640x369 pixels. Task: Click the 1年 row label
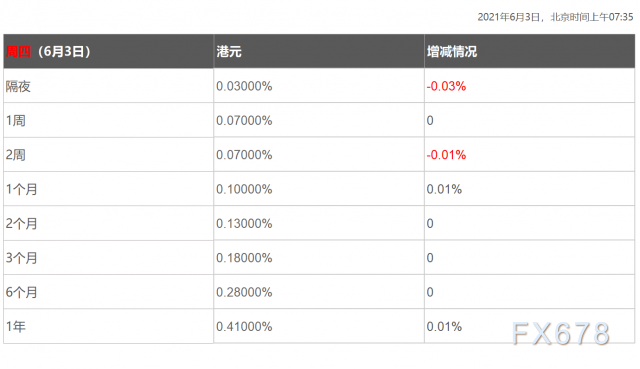pos(16,326)
